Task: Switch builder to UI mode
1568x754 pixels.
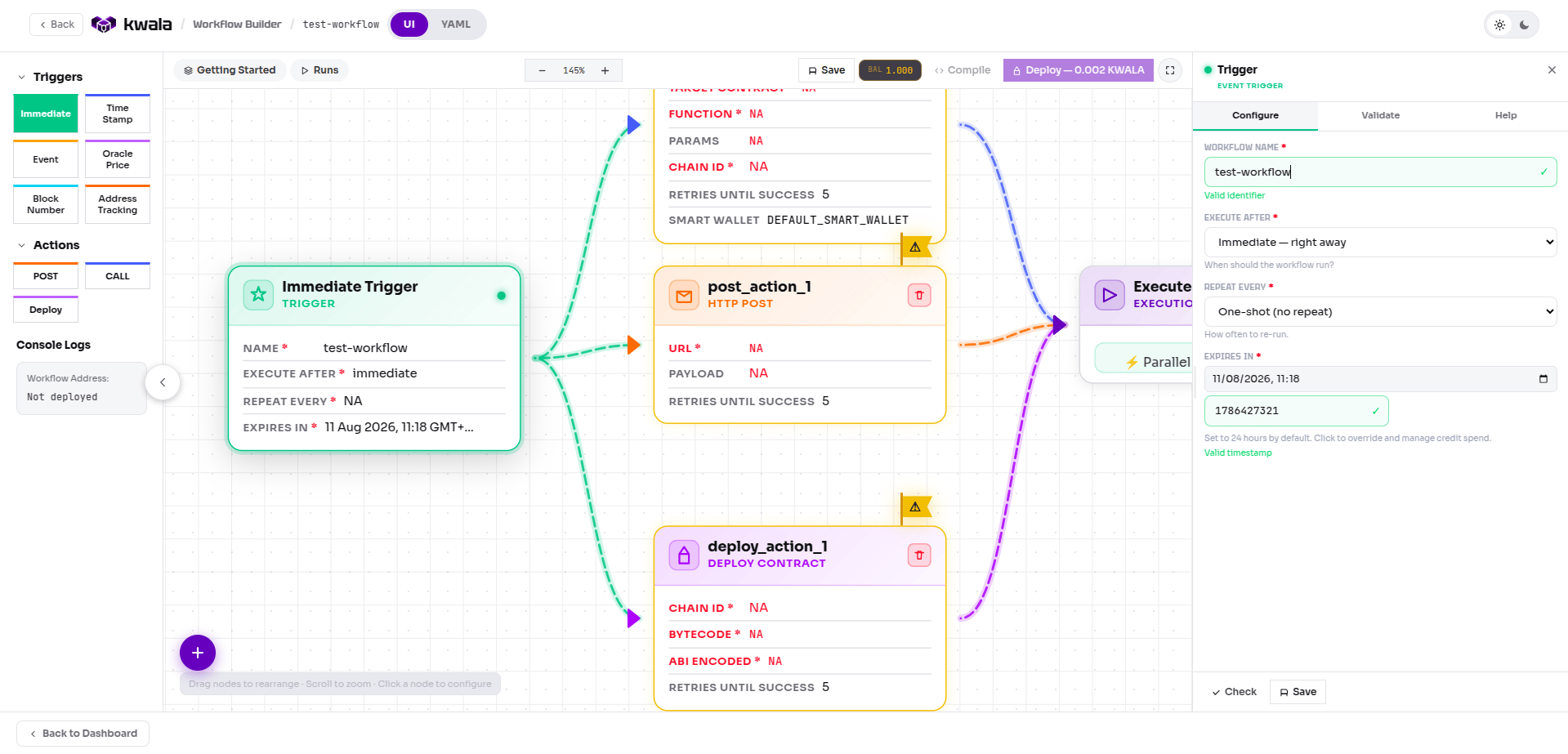Action: [409, 25]
